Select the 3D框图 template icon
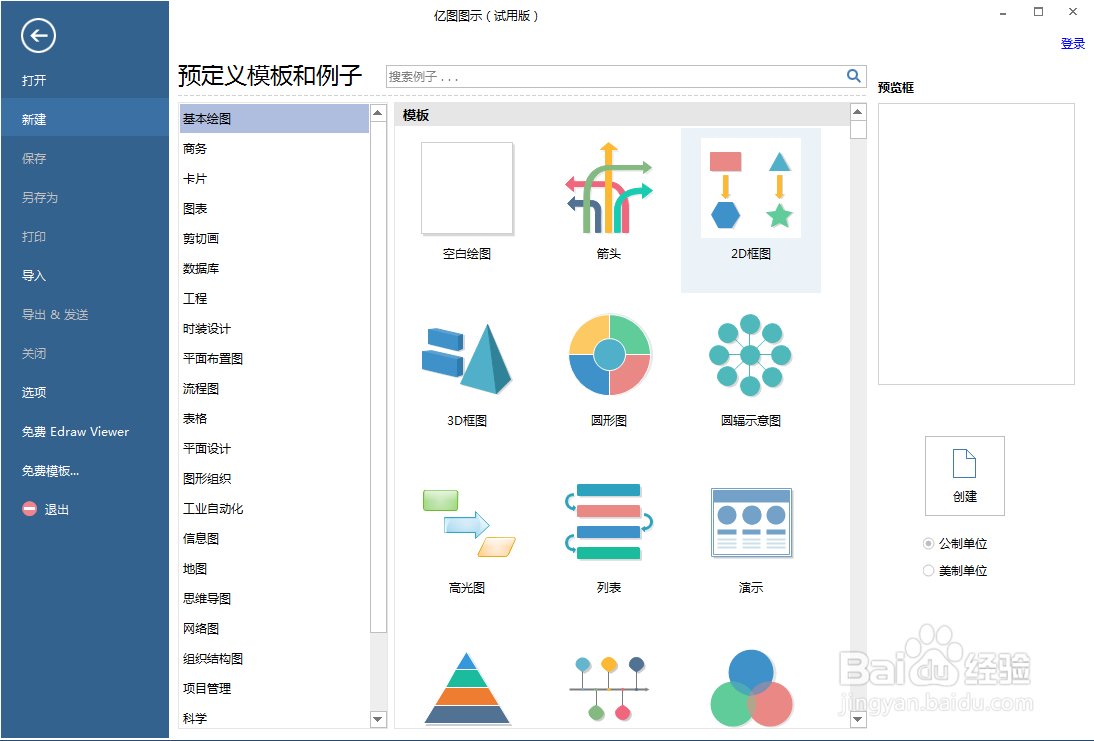 tap(467, 358)
